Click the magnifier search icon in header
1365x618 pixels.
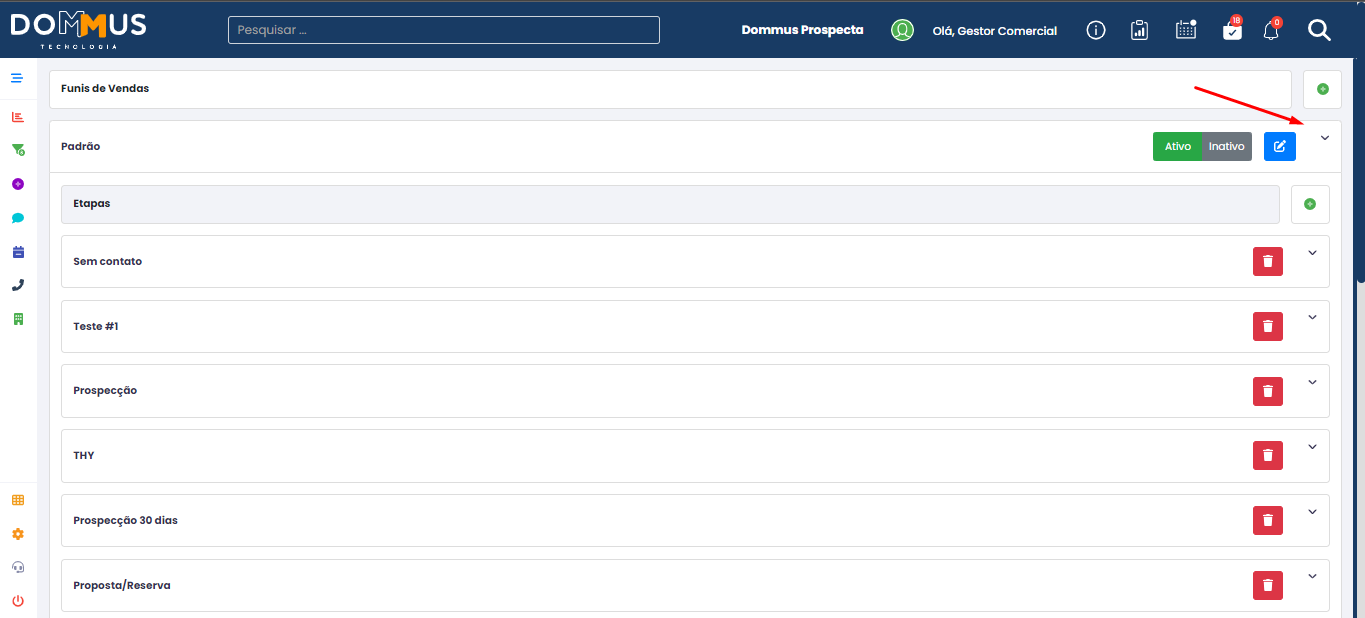(1319, 30)
